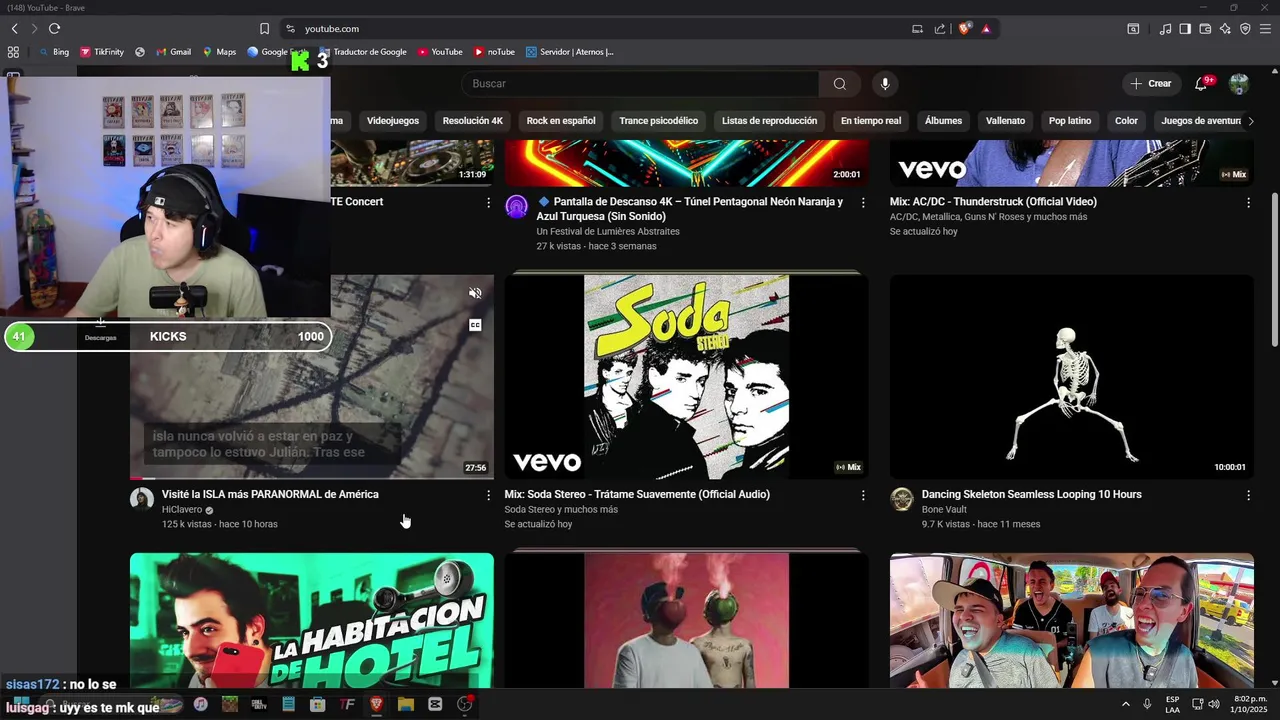
Task: Select the En tiempo real chip
Action: click(x=871, y=121)
